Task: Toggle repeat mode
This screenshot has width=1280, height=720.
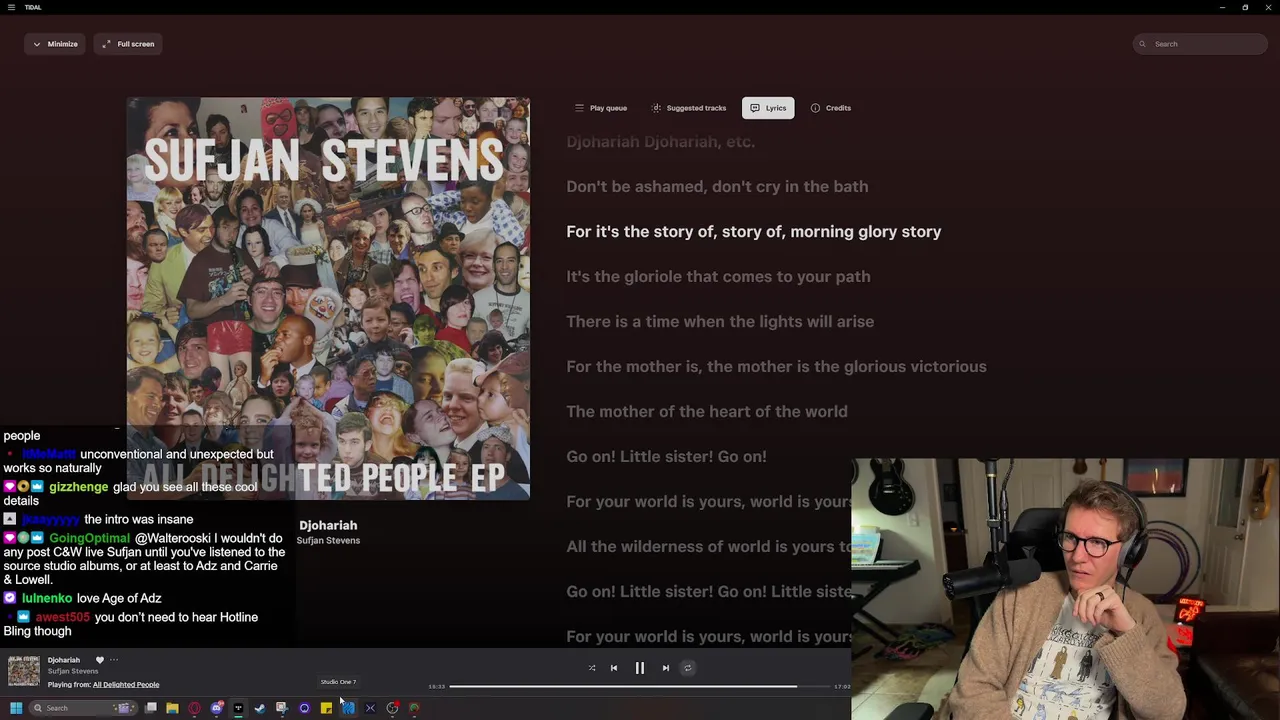Action: coord(688,668)
